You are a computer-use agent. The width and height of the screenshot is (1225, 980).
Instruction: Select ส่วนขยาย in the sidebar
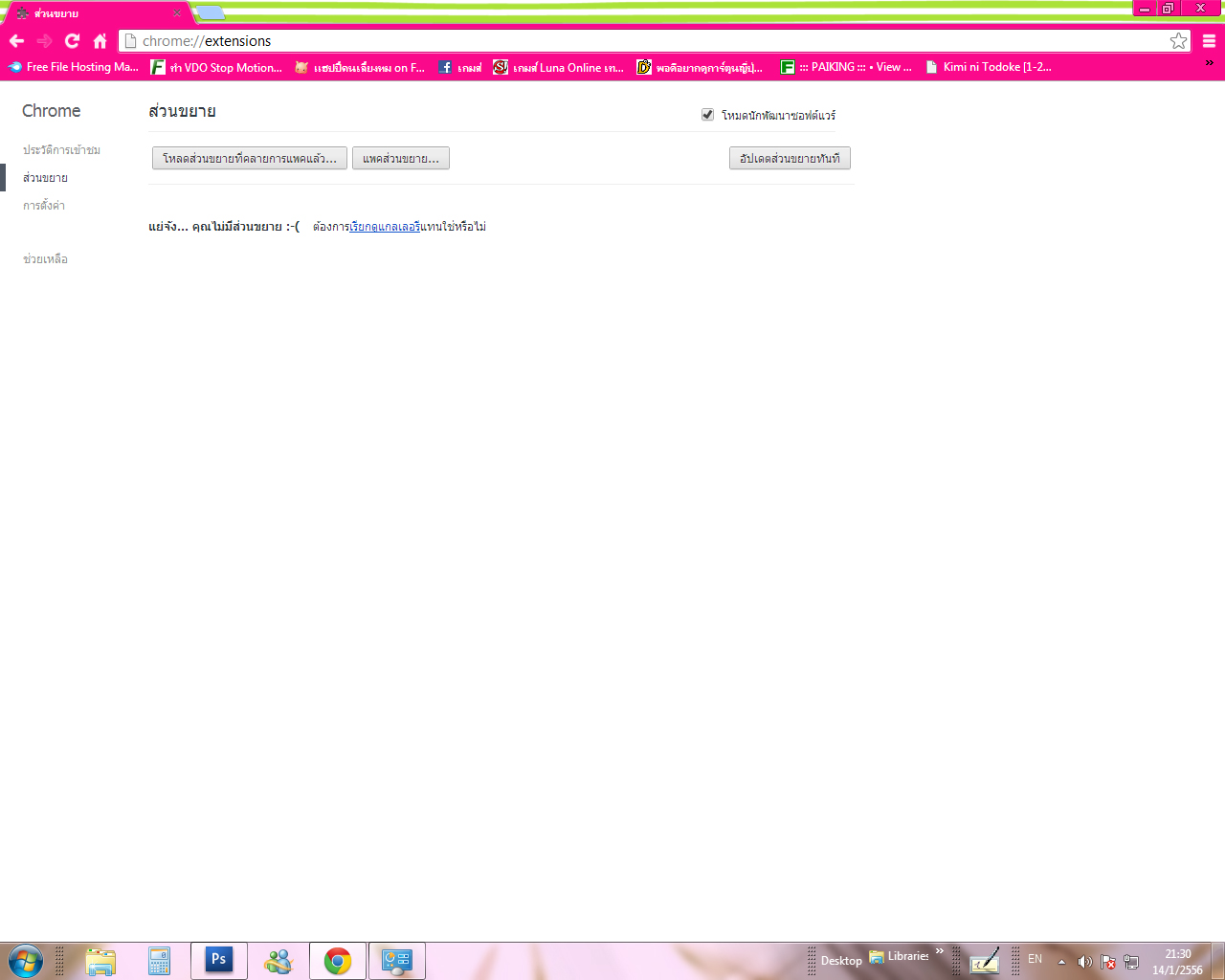coord(45,178)
